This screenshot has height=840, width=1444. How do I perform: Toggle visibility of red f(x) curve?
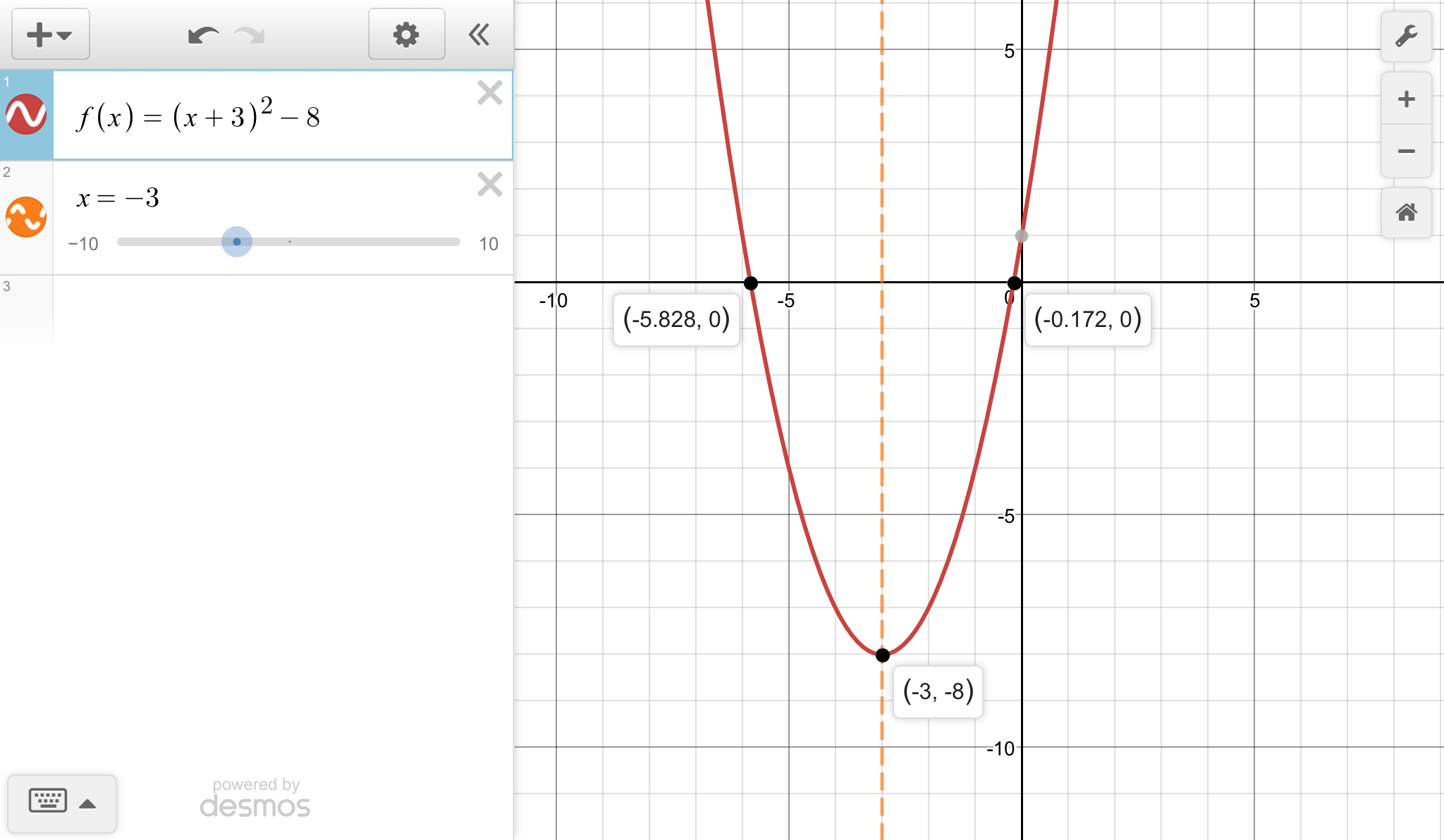pos(26,115)
